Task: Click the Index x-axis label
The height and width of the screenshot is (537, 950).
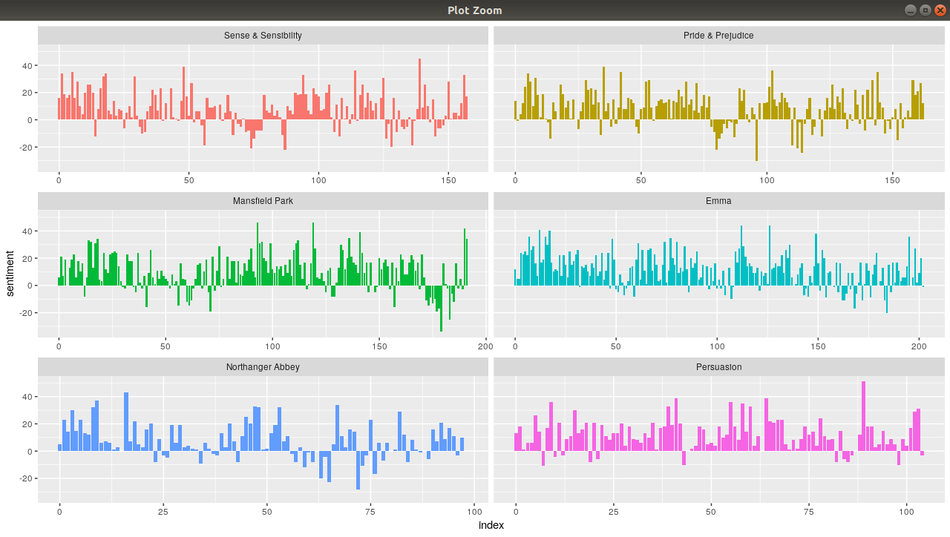Action: [491, 526]
